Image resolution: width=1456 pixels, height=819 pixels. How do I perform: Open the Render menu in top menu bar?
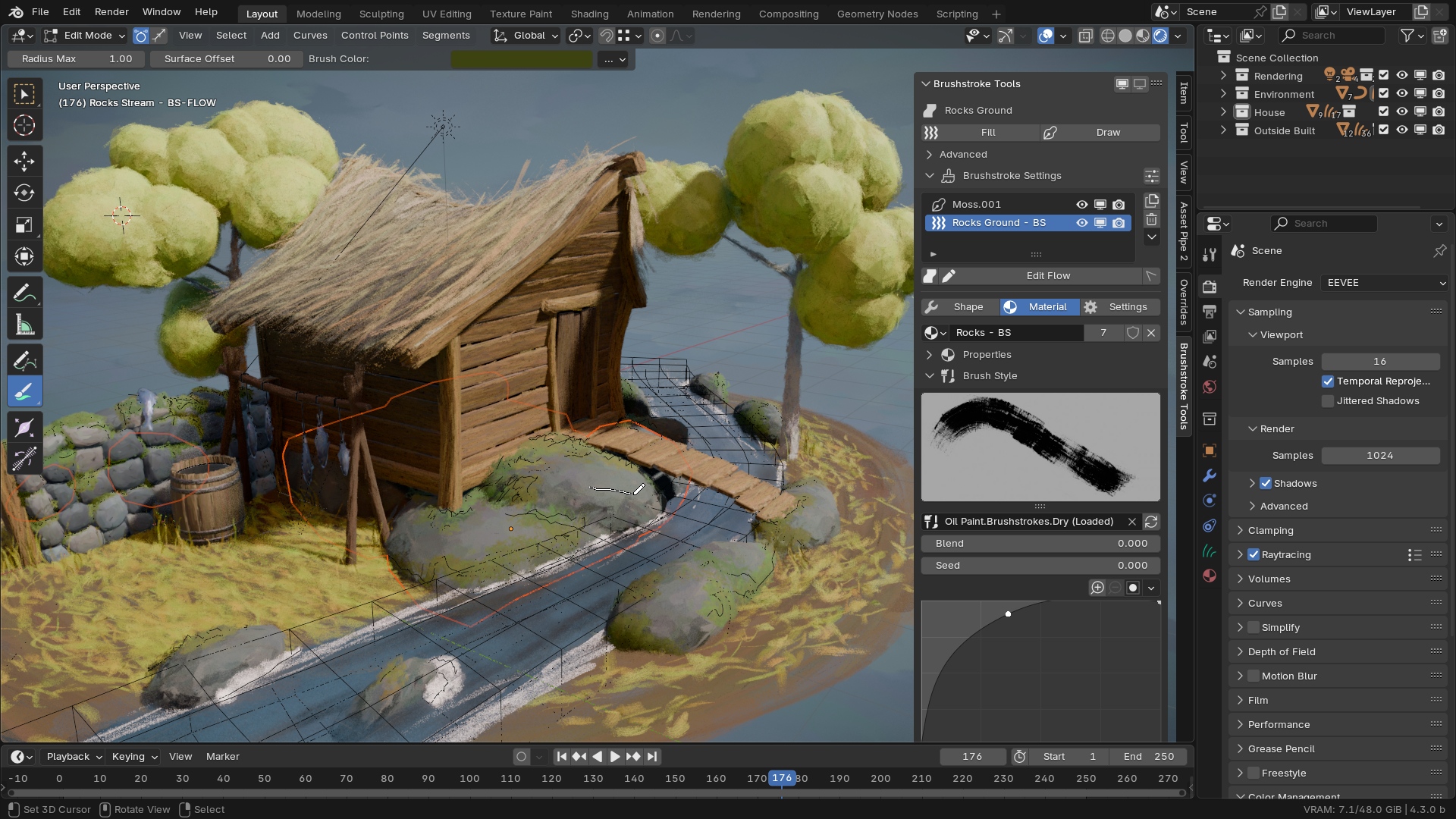(111, 13)
